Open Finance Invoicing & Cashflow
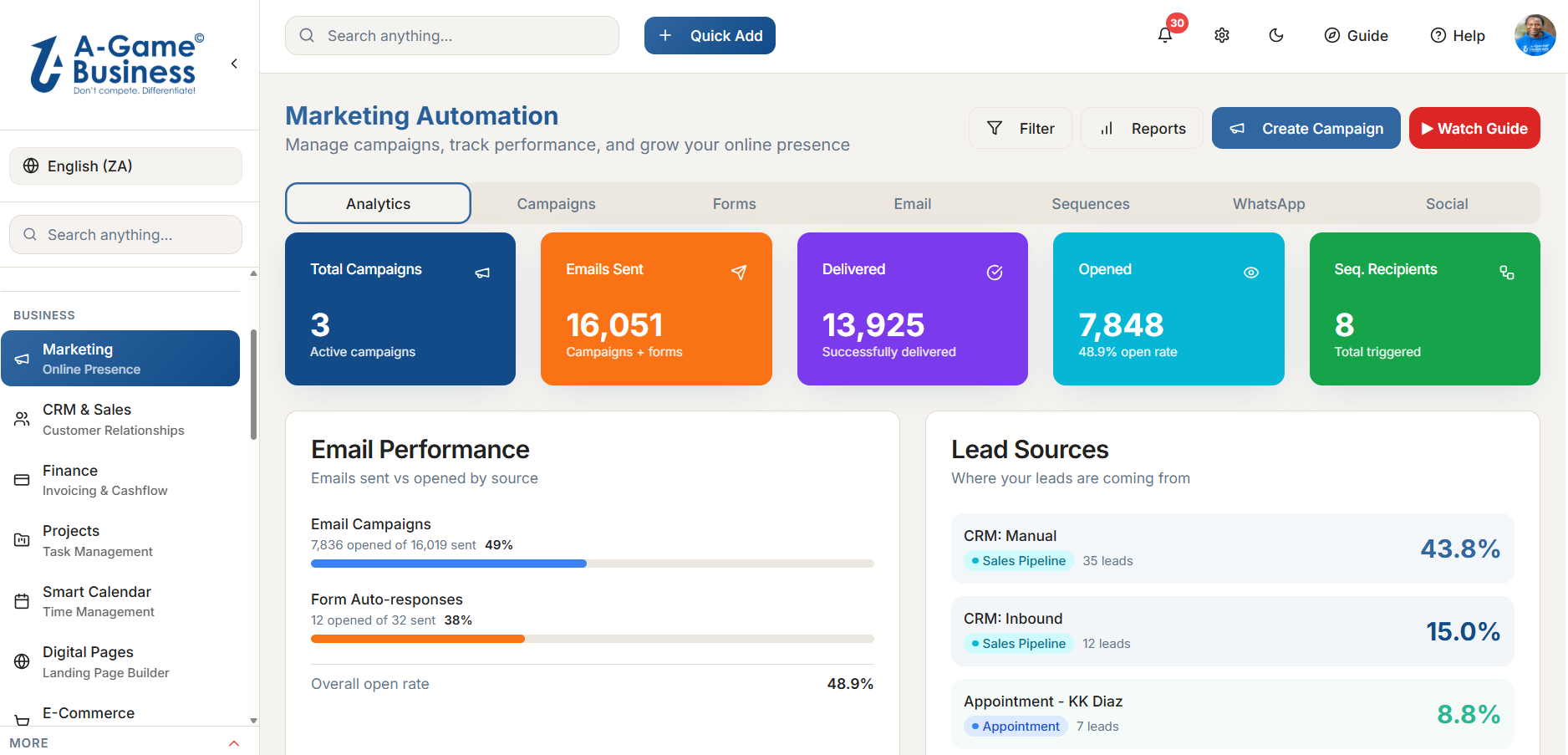This screenshot has height=755, width=1568. tap(120, 480)
